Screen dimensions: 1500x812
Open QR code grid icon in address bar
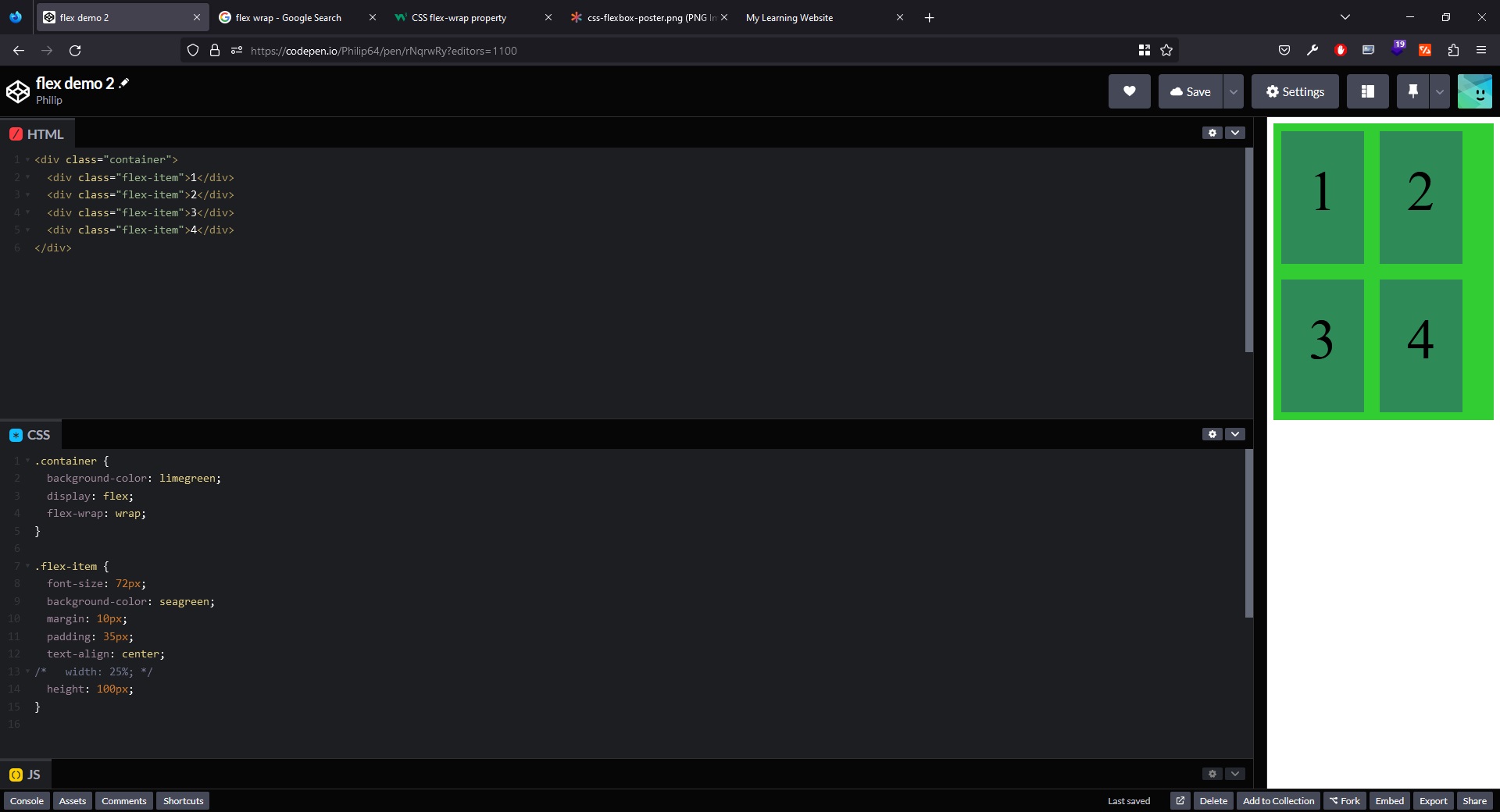1145,51
